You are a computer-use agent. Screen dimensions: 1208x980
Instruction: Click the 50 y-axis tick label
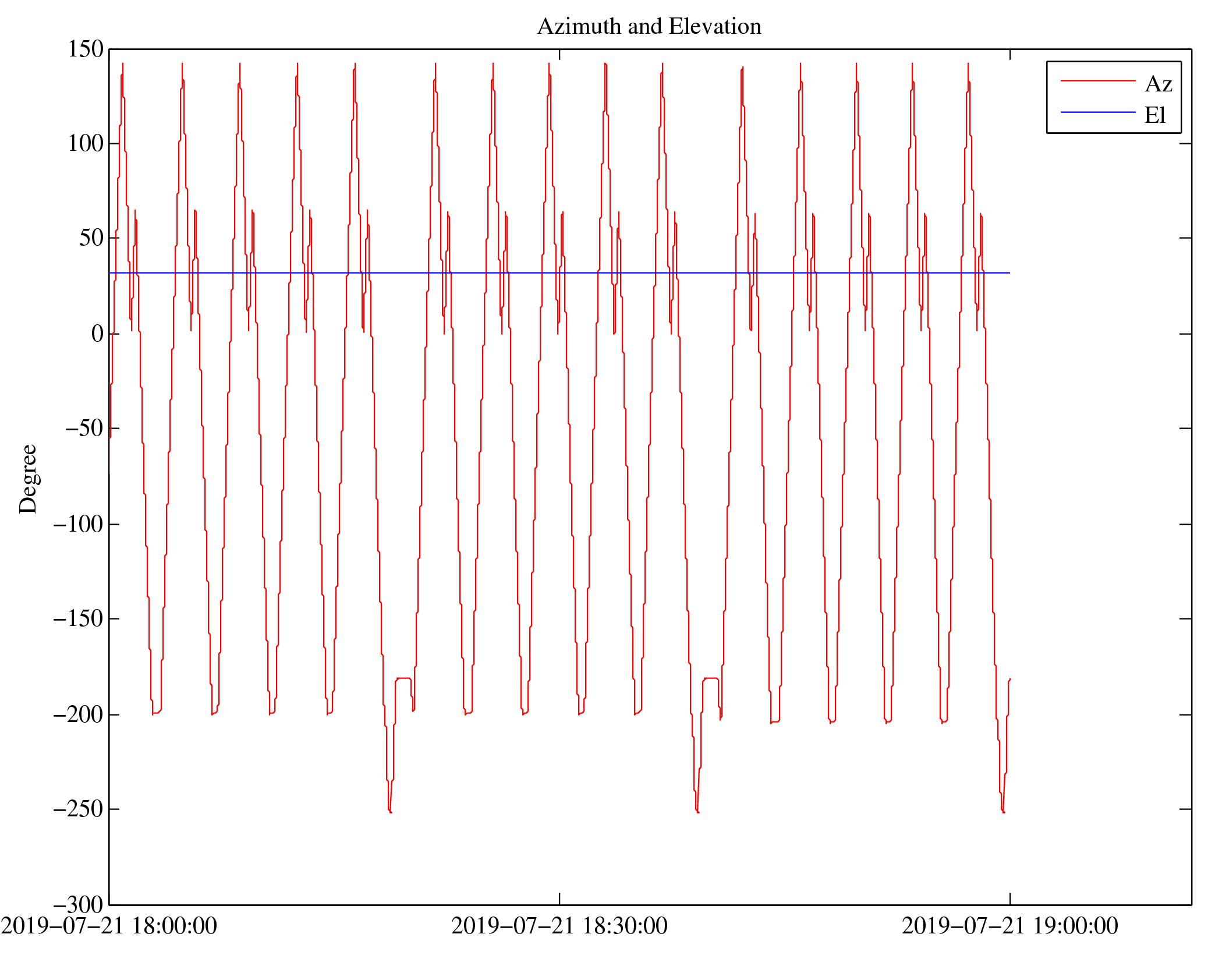[x=91, y=238]
